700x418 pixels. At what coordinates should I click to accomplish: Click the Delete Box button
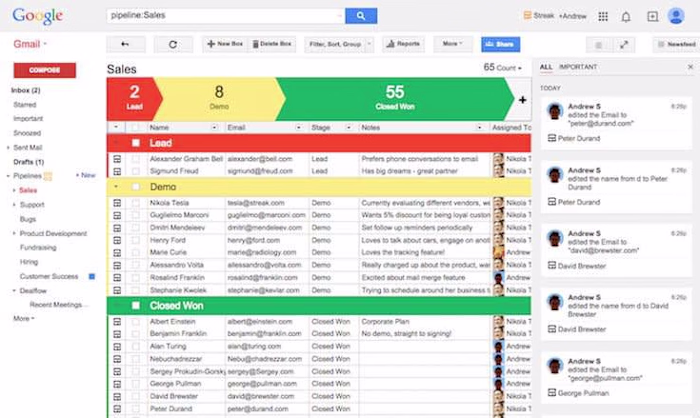271,44
